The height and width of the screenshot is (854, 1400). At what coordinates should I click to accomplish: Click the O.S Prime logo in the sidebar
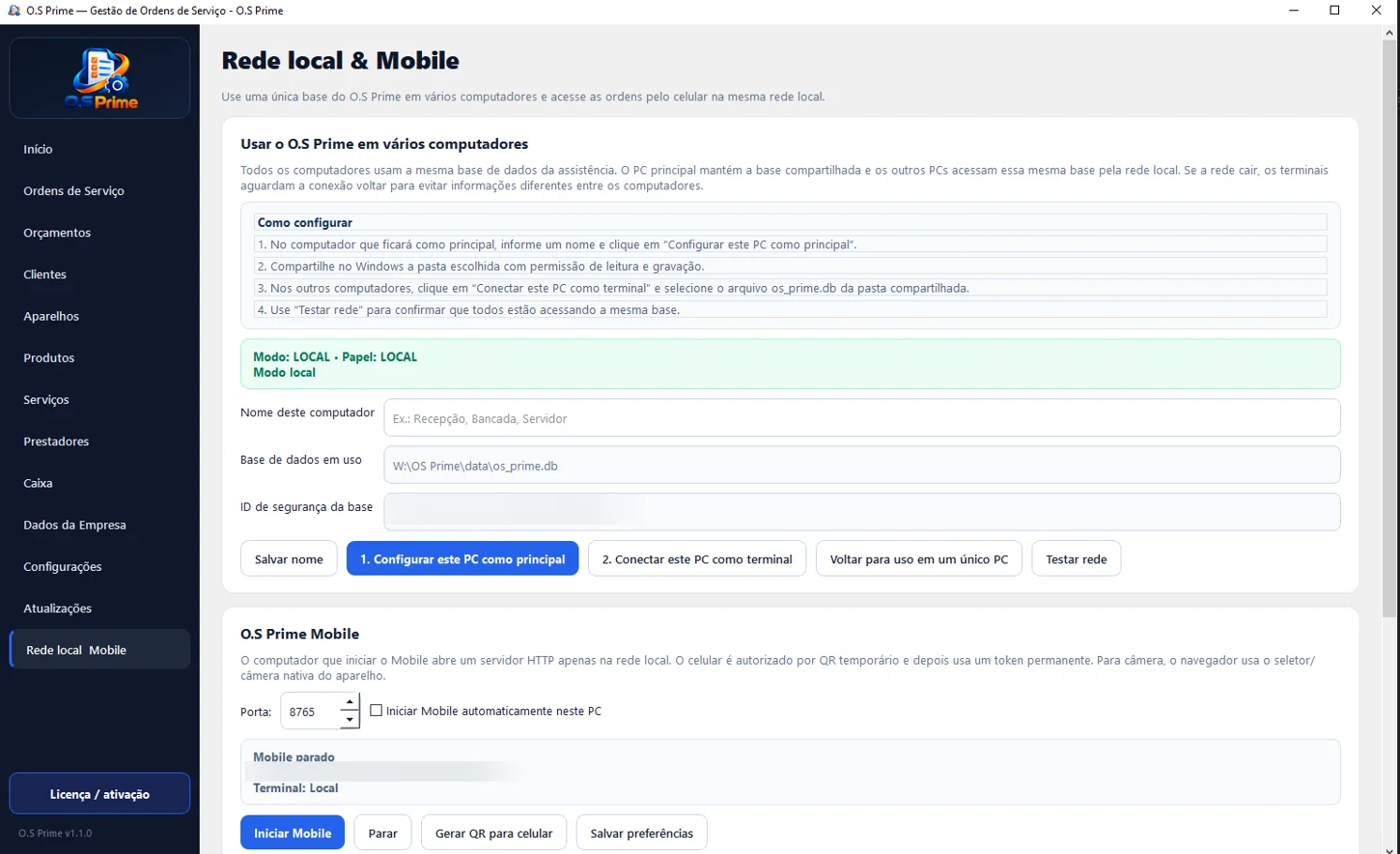point(100,78)
